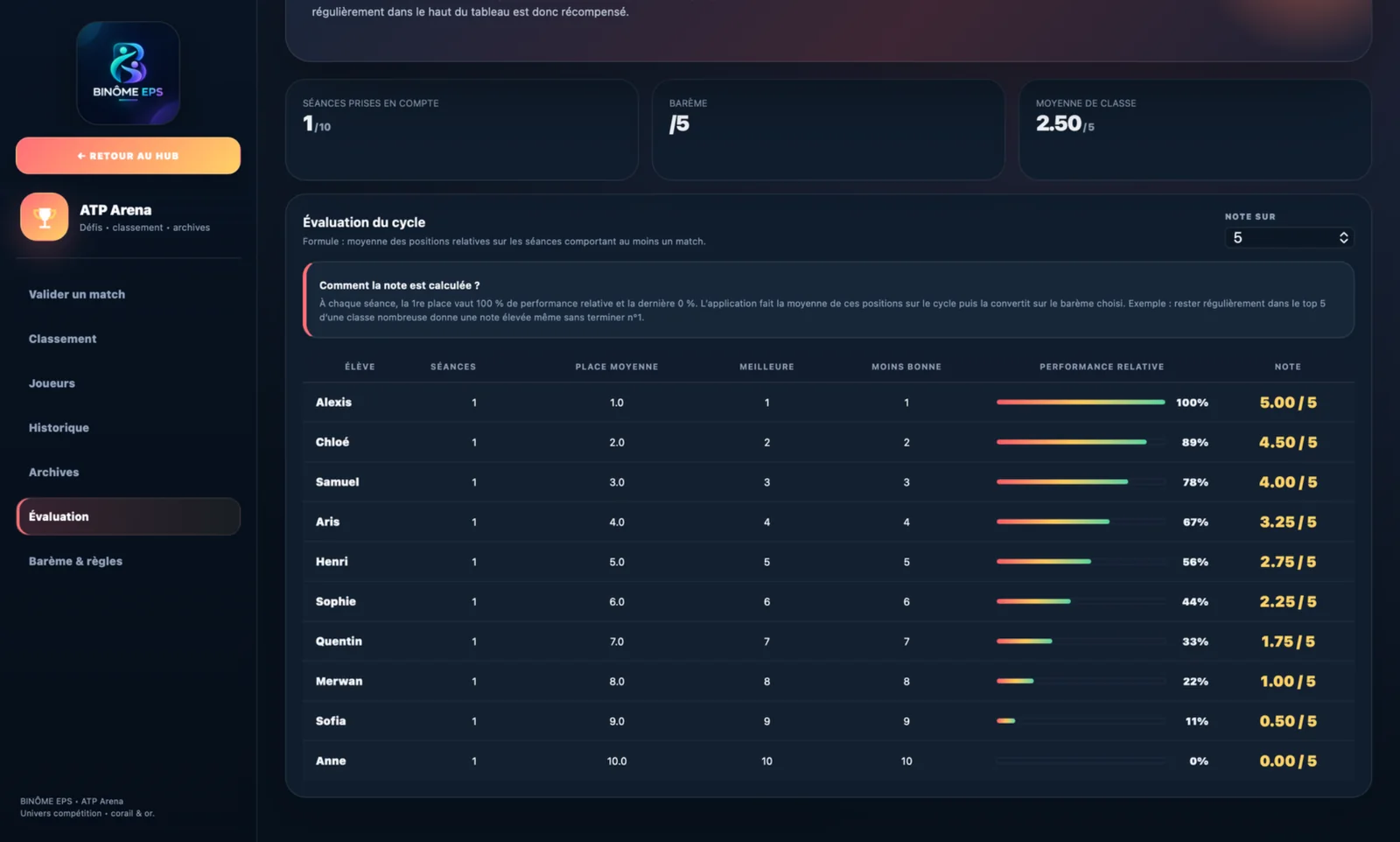Click the Performance relative column header
This screenshot has height=842, width=1400.
(x=1102, y=367)
